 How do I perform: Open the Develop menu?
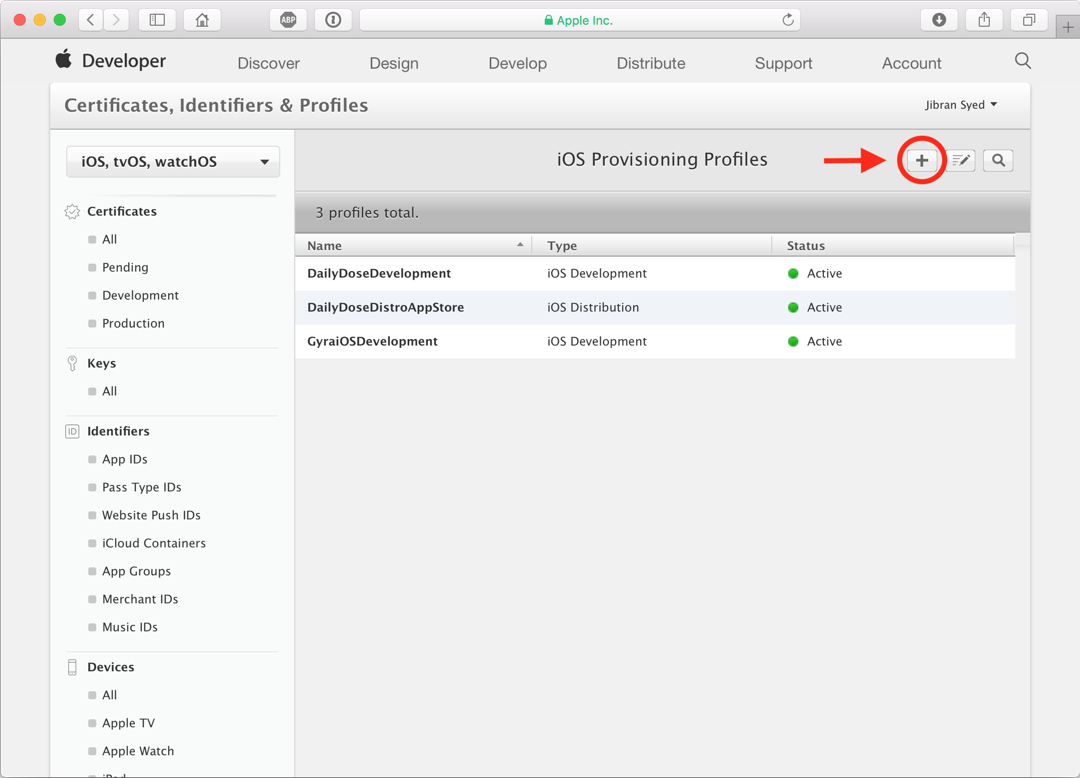(518, 63)
